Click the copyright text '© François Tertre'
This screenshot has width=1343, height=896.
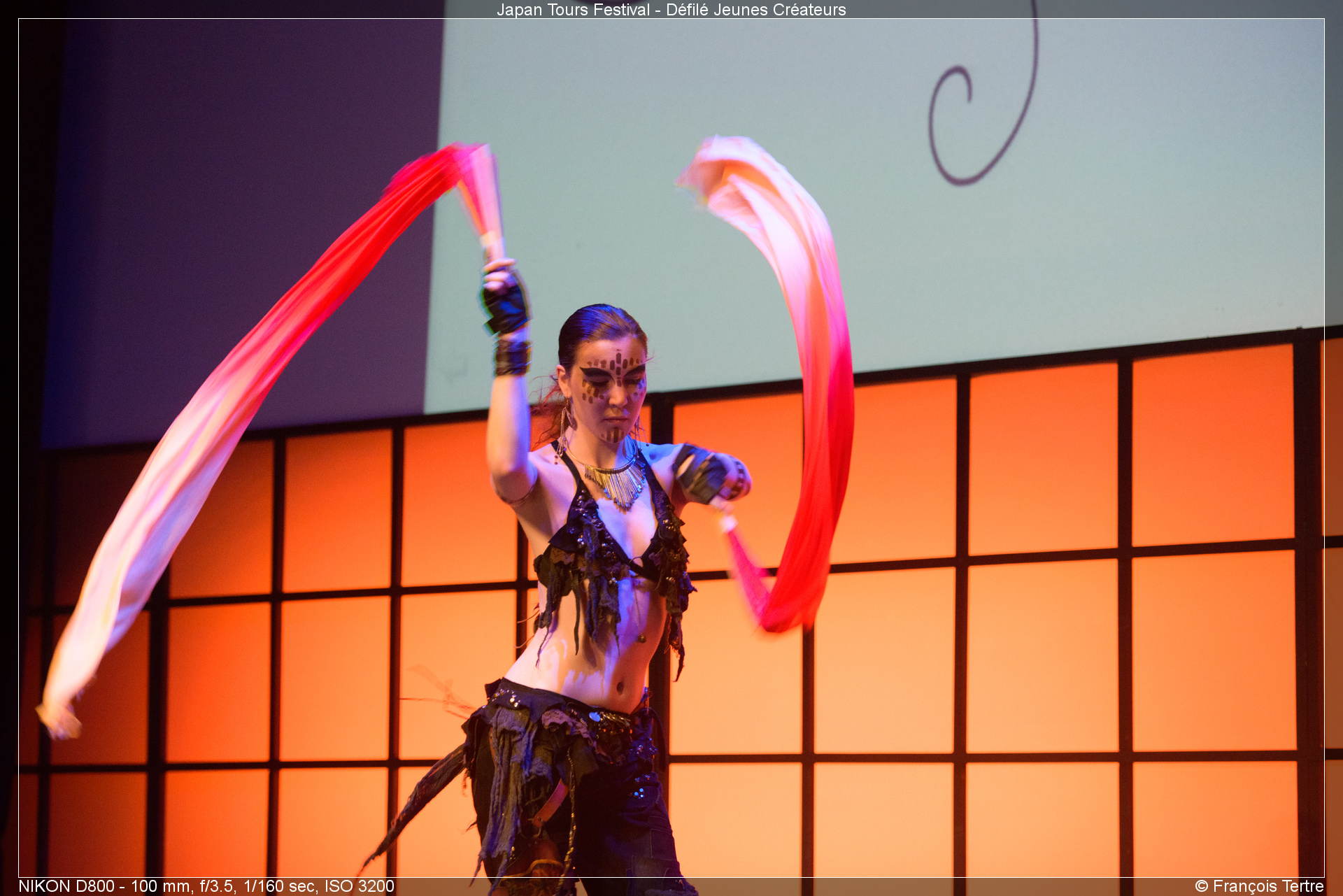(1259, 886)
